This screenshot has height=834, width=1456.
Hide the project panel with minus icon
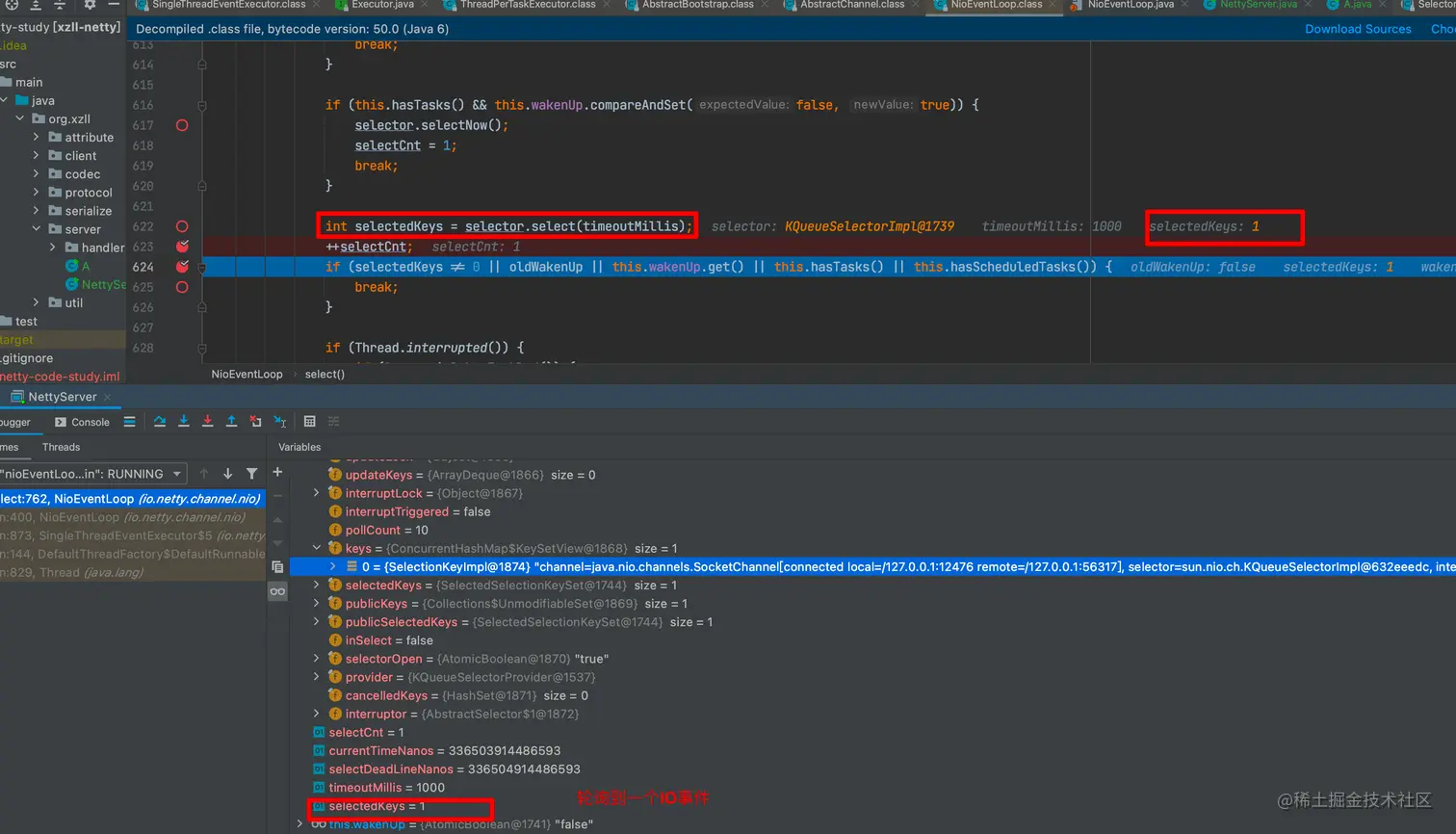pyautogui.click(x=114, y=5)
